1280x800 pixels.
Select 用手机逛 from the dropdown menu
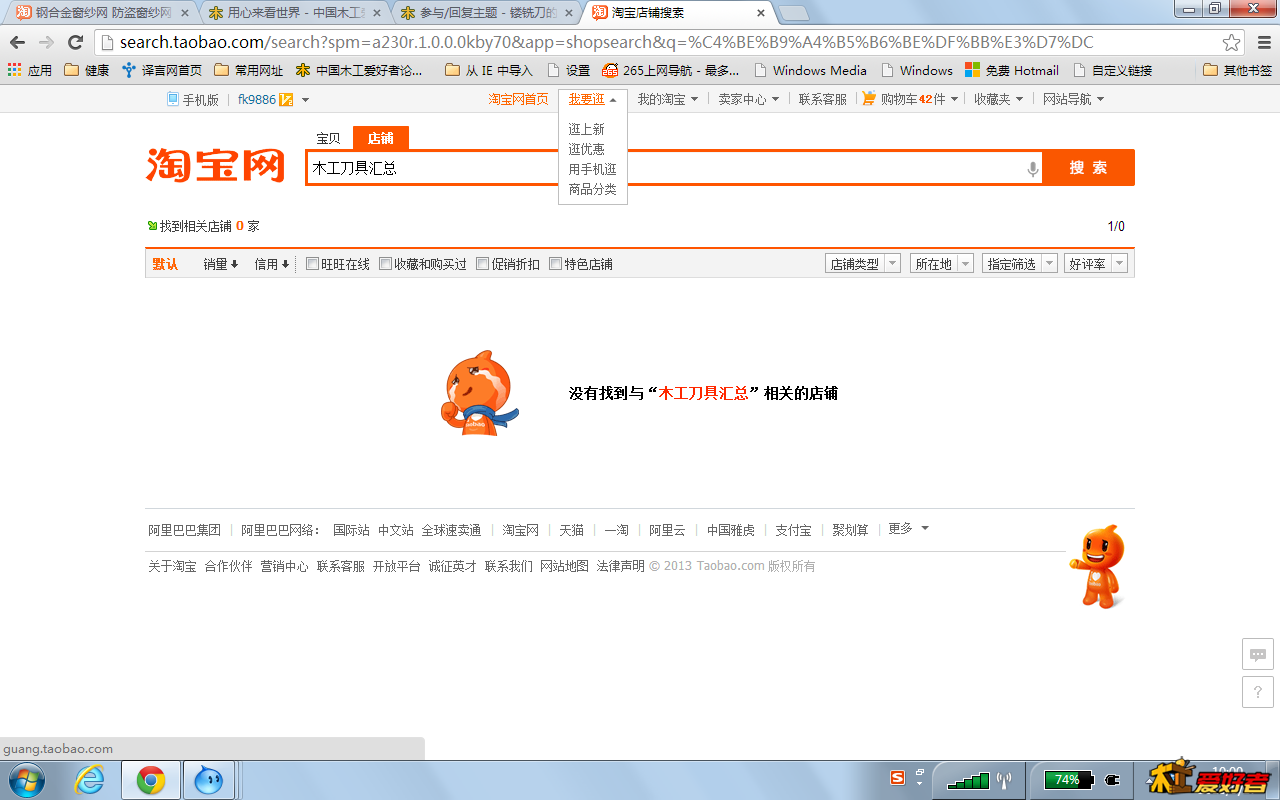[593, 169]
